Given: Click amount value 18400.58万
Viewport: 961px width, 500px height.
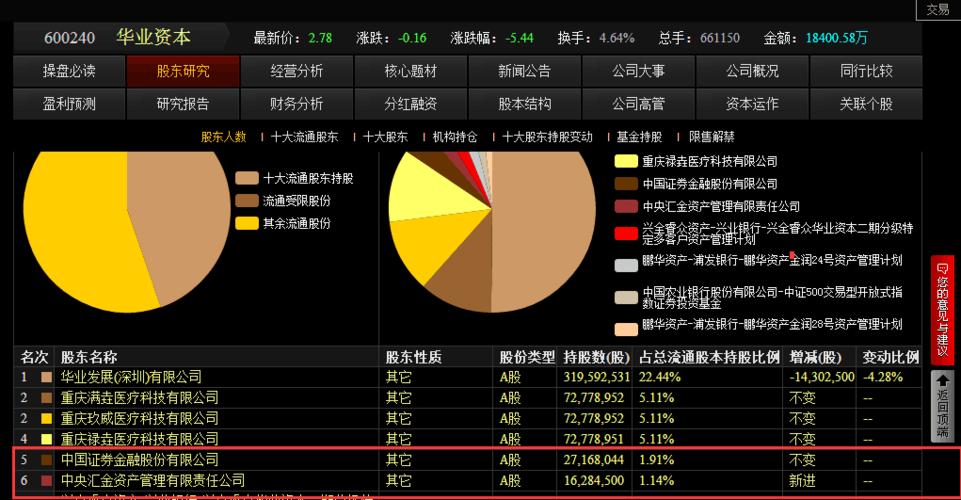Looking at the screenshot, I should 836,38.
